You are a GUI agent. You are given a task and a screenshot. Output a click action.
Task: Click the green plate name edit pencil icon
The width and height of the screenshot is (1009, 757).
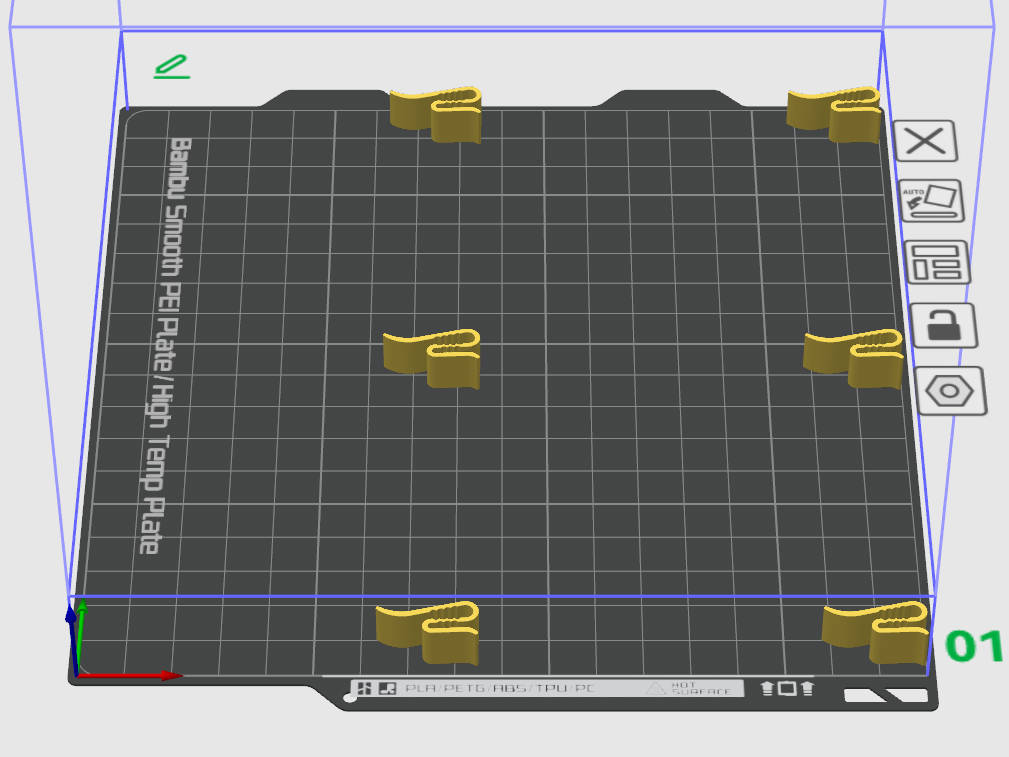pyautogui.click(x=172, y=67)
